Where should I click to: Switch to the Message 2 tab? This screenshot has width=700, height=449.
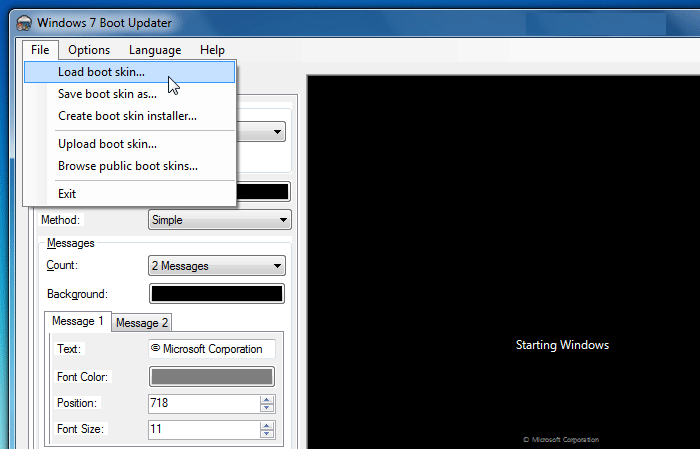click(142, 323)
